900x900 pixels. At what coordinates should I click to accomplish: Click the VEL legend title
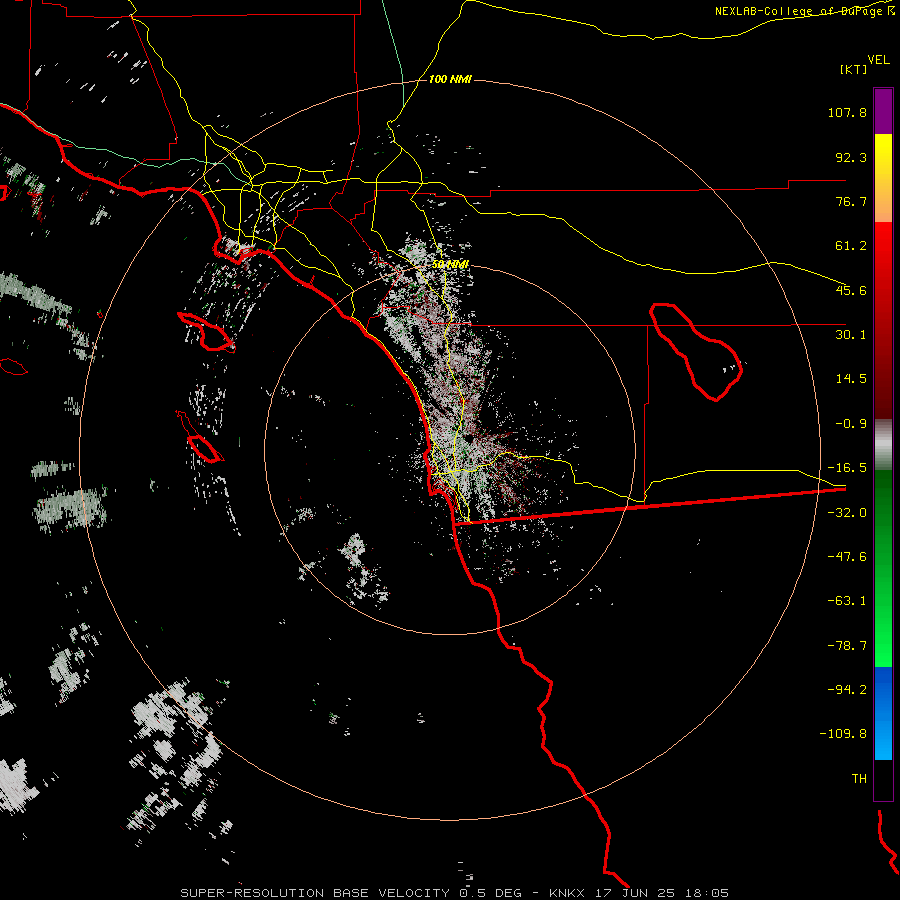[x=878, y=59]
